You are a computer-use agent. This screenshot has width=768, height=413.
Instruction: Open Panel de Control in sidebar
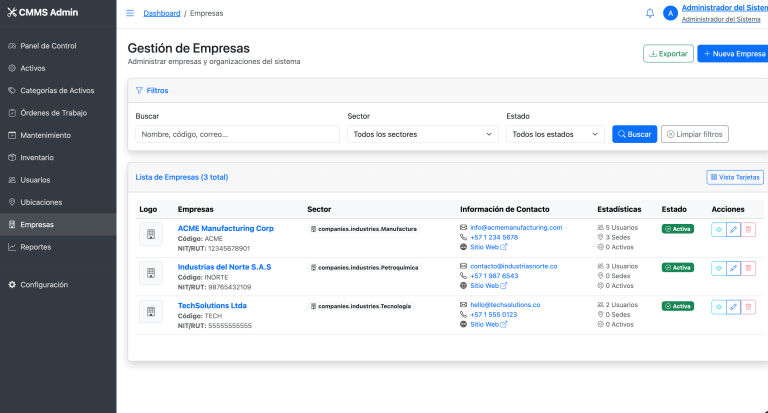[58, 46]
